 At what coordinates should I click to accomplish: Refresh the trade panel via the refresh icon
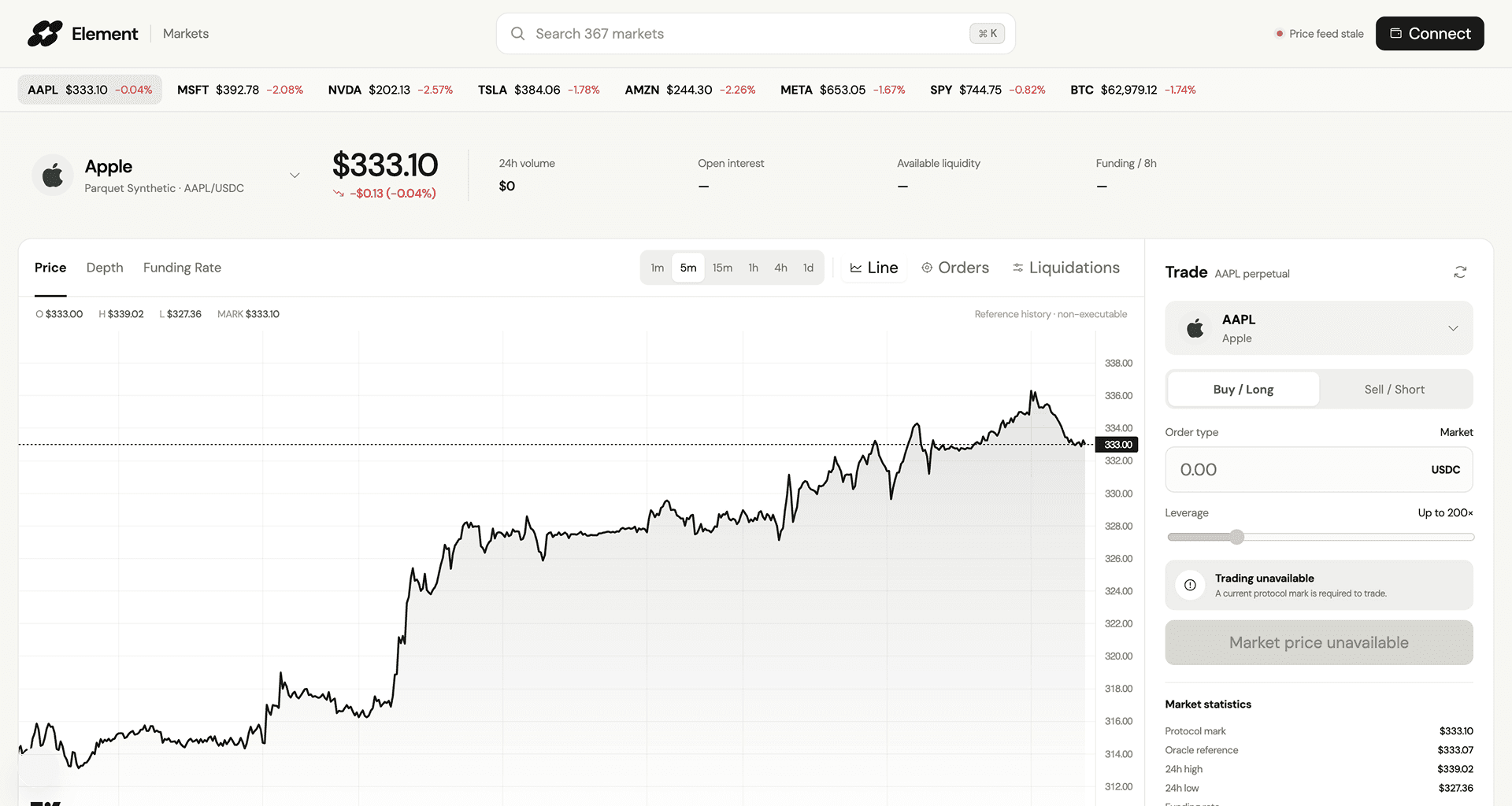[1460, 272]
